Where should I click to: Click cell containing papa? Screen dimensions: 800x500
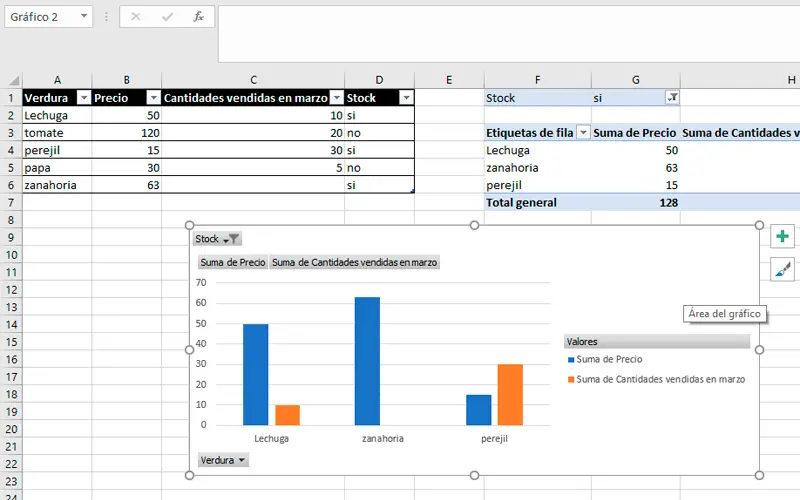click(57, 167)
